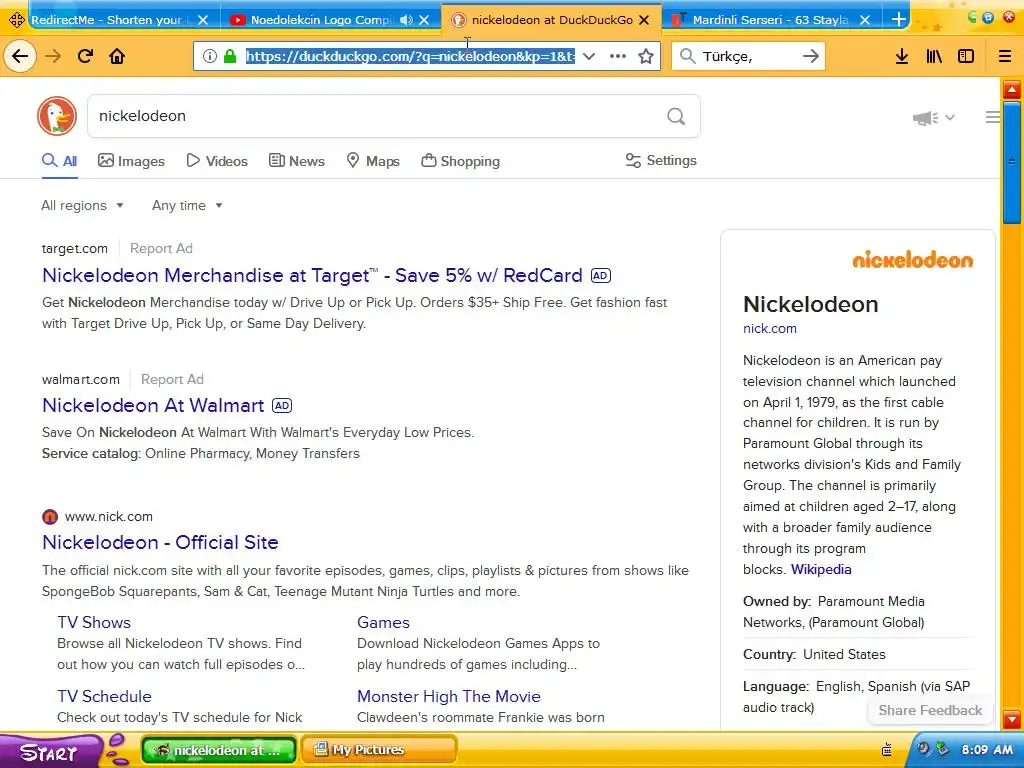This screenshot has height=768, width=1024.
Task: Open Nickelodeon - Official Site result
Action: click(160, 543)
